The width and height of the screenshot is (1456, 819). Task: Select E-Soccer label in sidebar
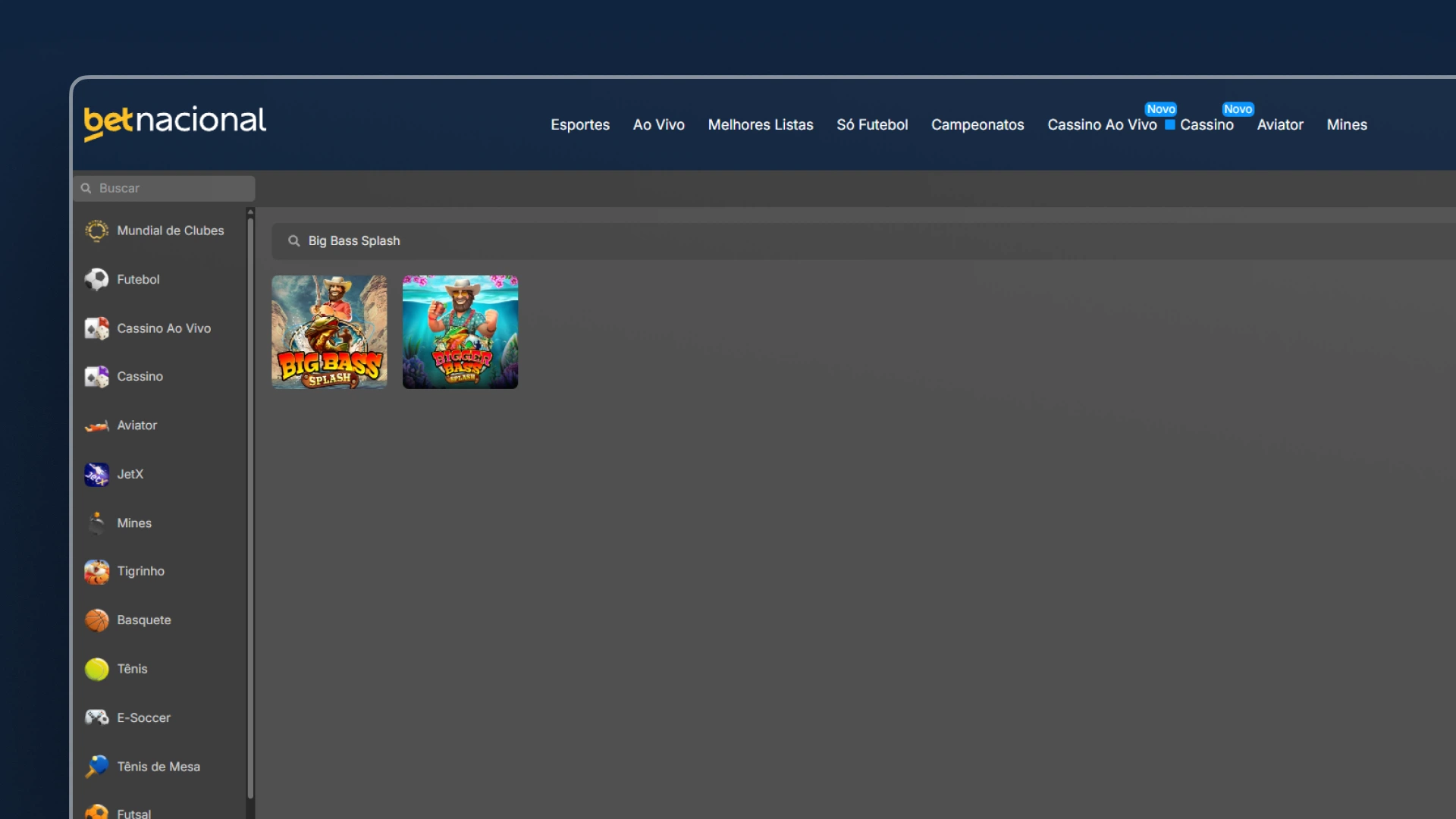point(143,717)
